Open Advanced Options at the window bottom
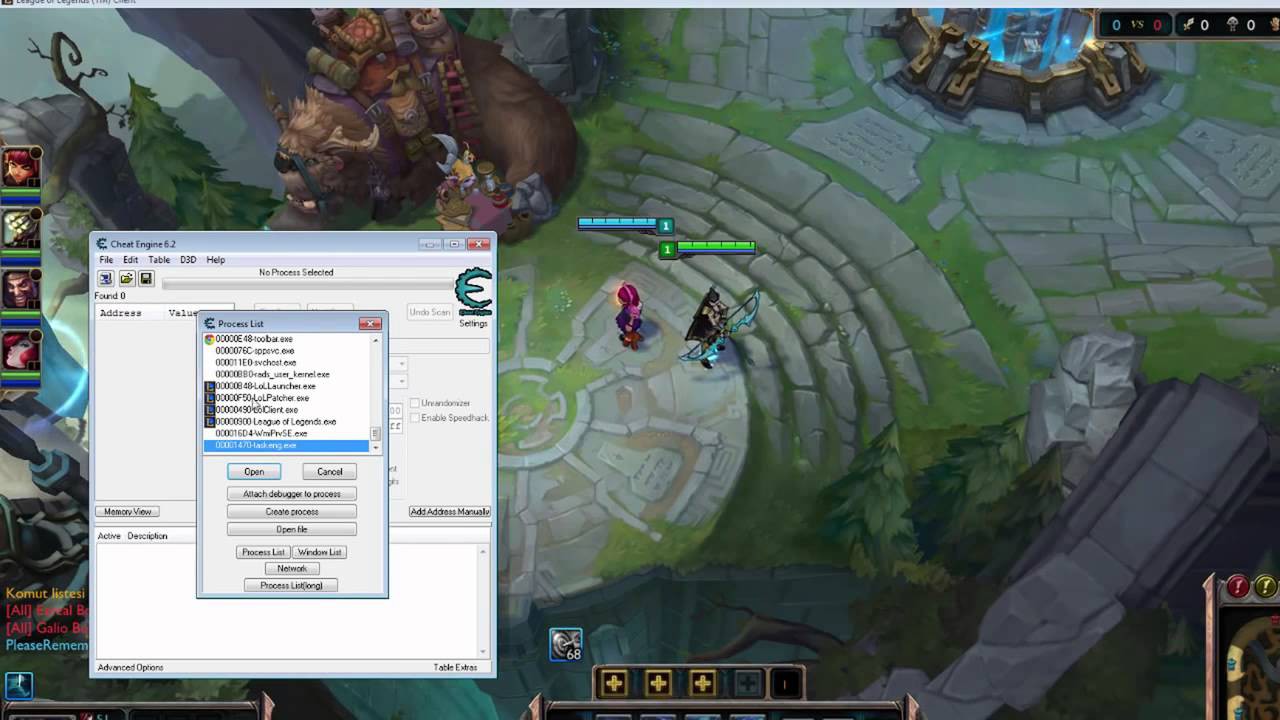Screen dimensions: 1280x720 click(130, 667)
